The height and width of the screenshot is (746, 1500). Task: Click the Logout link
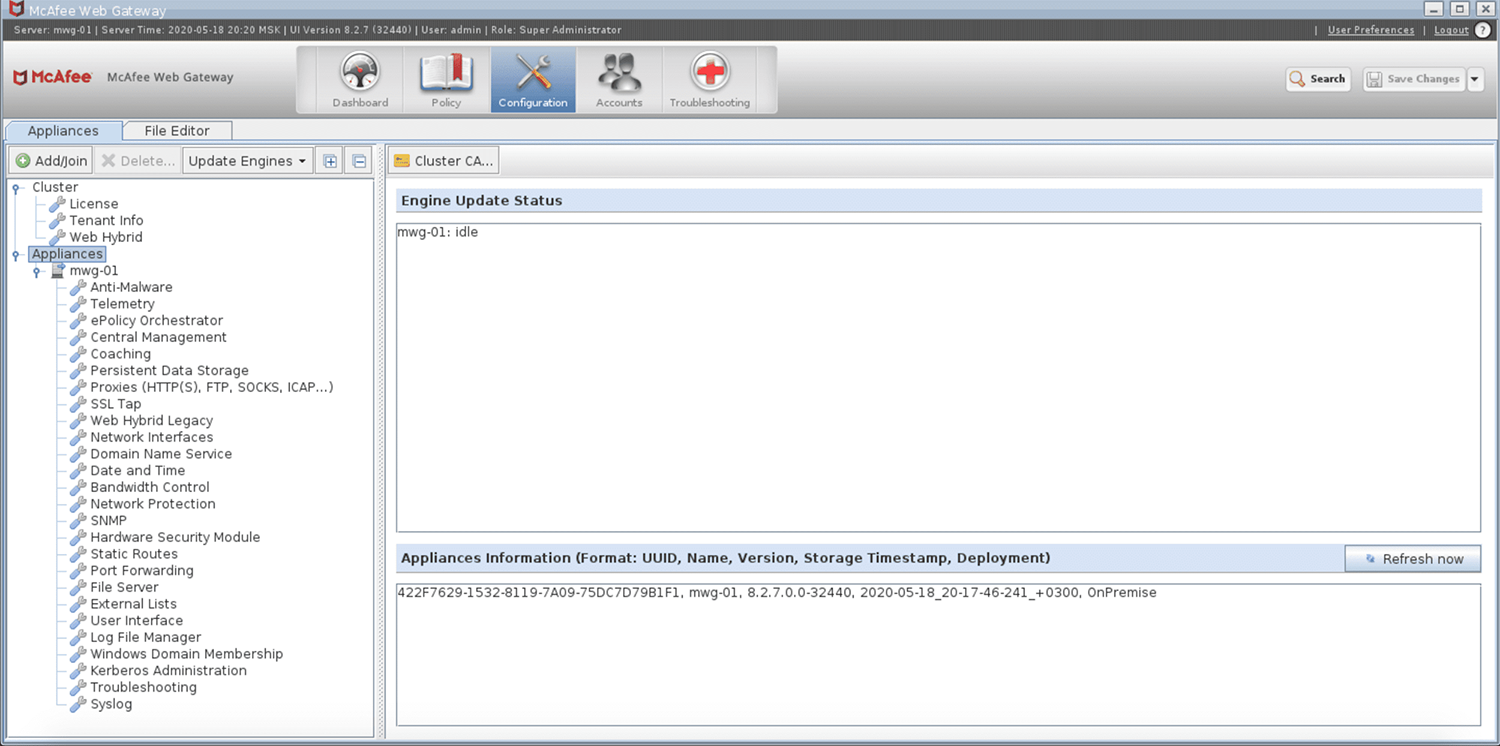(1451, 30)
